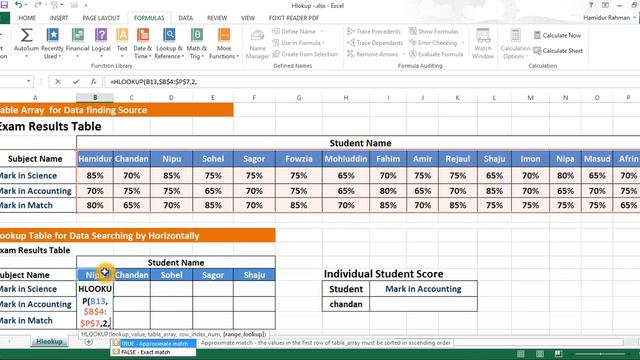The height and width of the screenshot is (360, 640).
Task: Switch to the HOME tab
Action: pyautogui.click(x=27, y=18)
